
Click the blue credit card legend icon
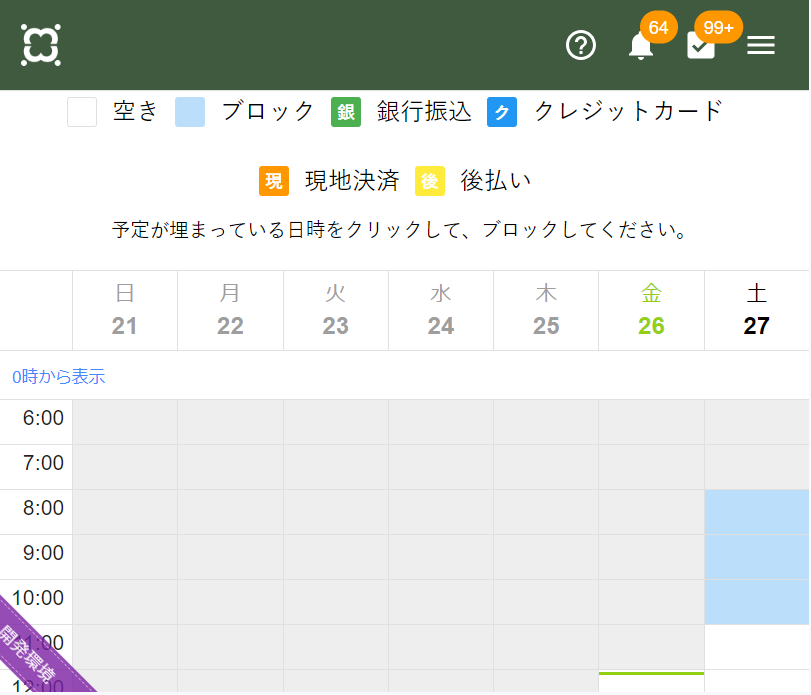(502, 112)
